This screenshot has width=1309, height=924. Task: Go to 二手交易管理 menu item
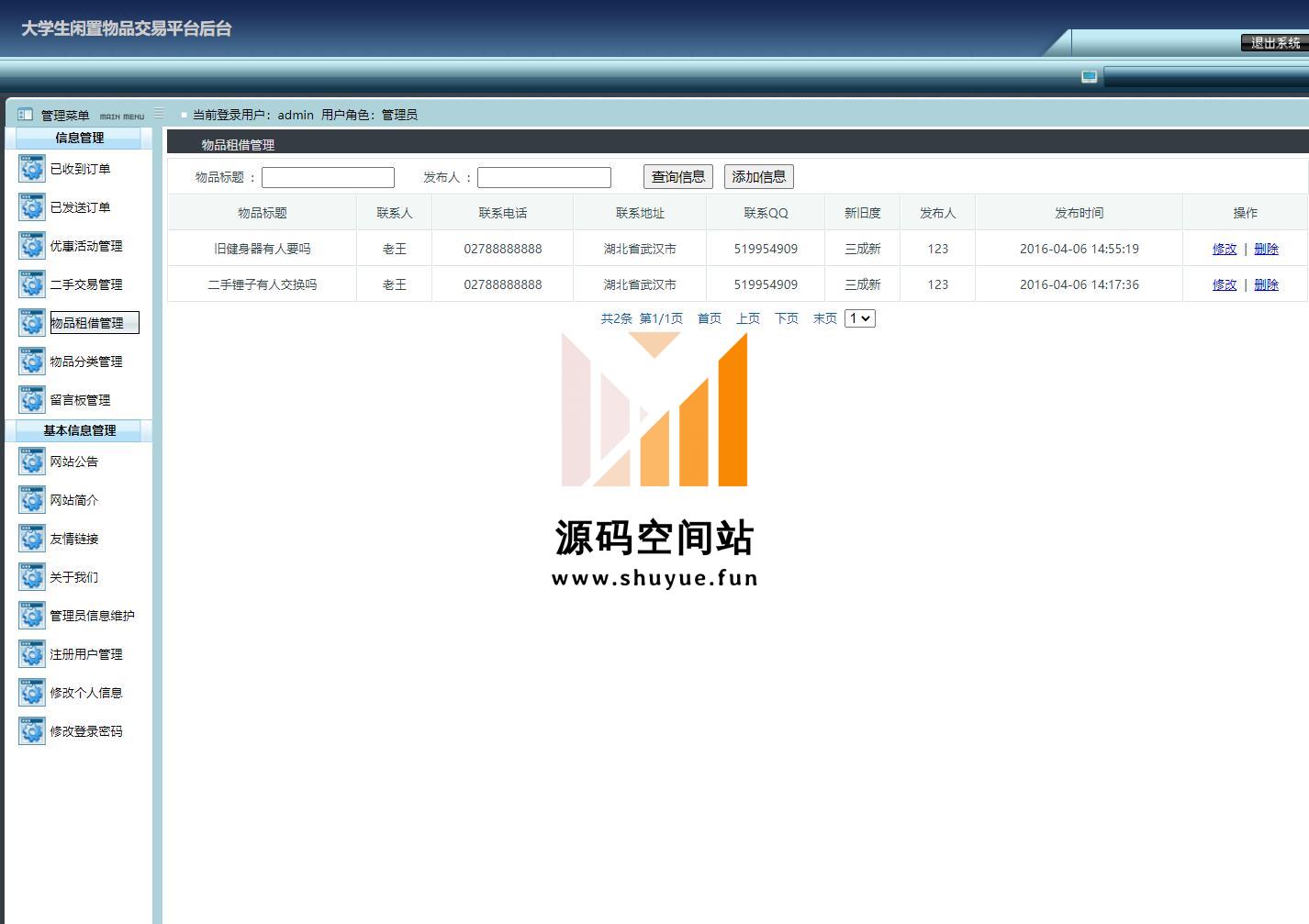(86, 284)
